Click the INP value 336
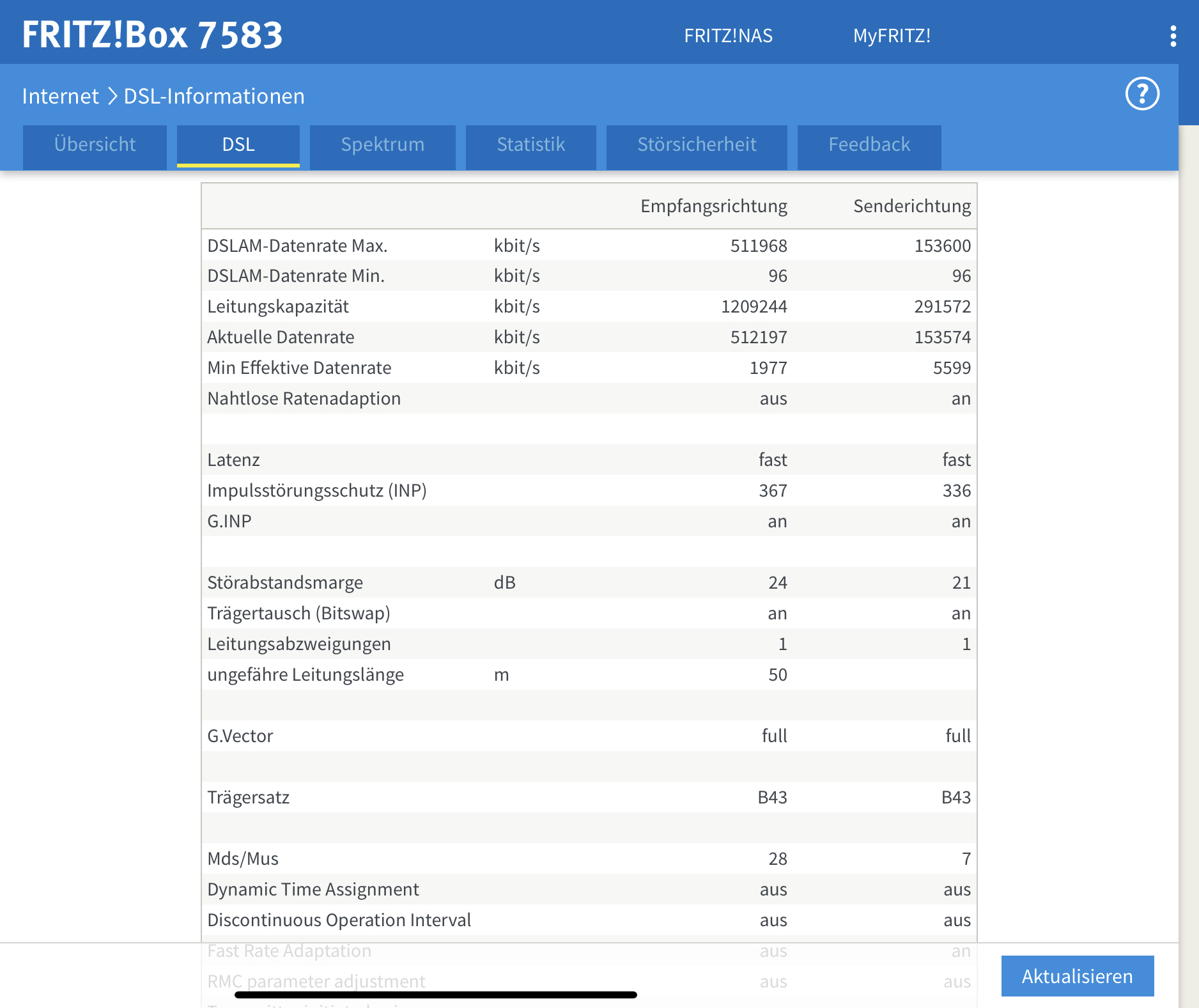 click(x=957, y=490)
